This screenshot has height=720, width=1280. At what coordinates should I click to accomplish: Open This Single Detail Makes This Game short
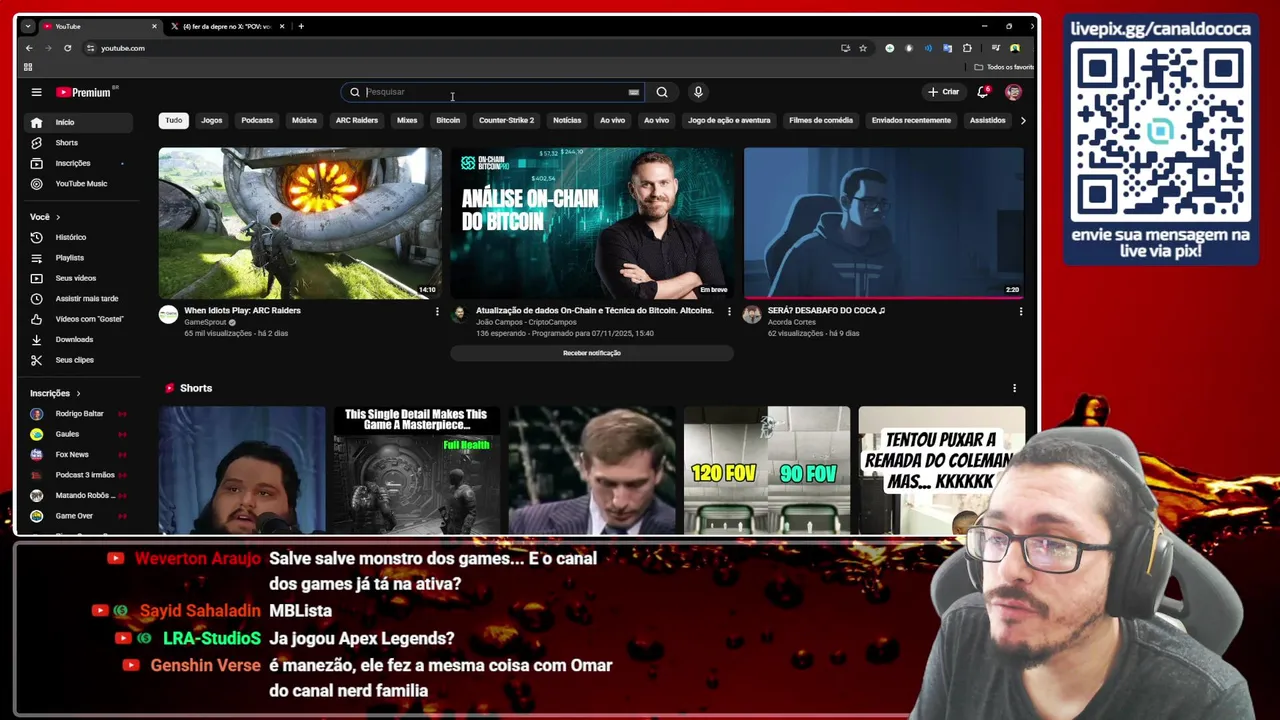(x=416, y=470)
